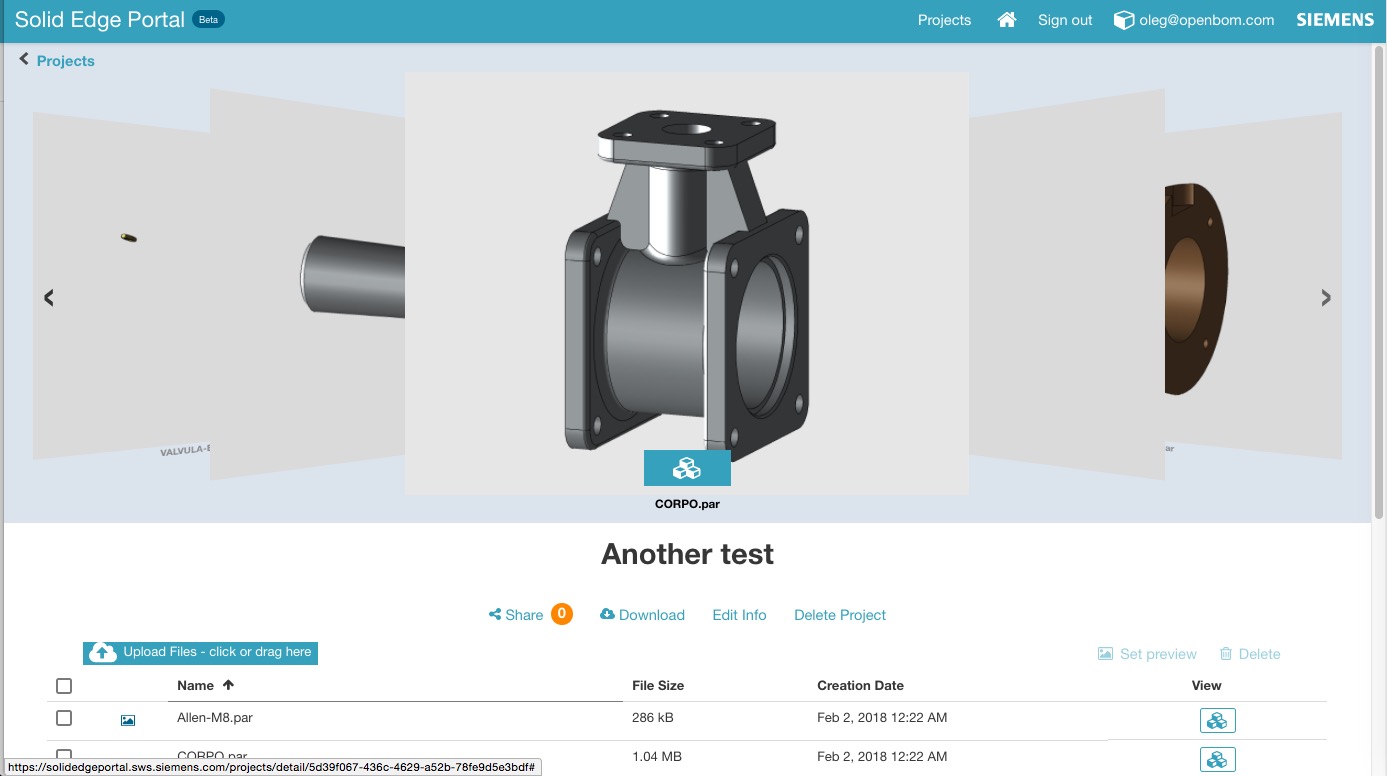Show previous carousel model with left arrow
Viewport: 1387px width, 776px height.
pyautogui.click(x=48, y=297)
